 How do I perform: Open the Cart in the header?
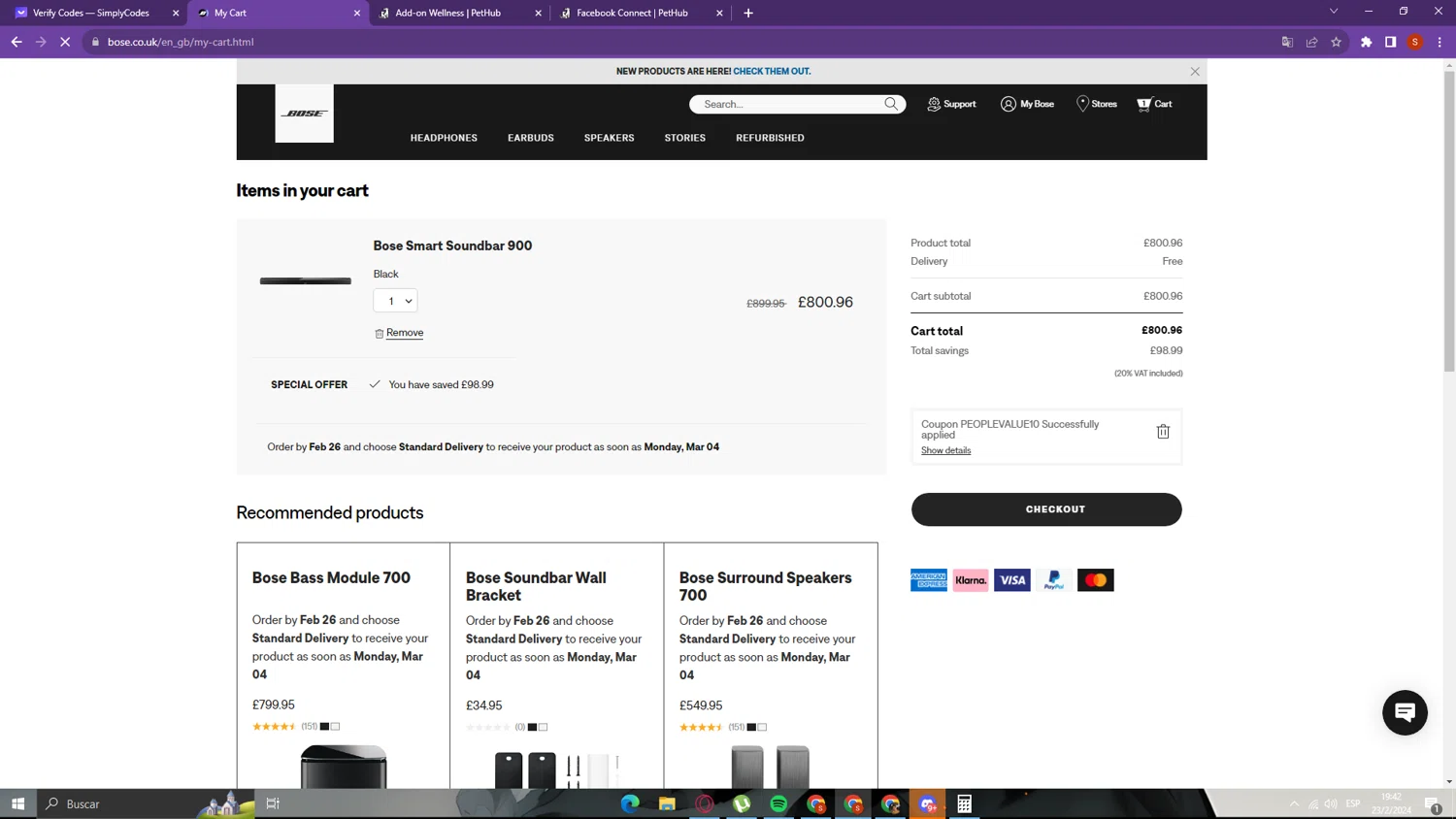click(x=1154, y=104)
